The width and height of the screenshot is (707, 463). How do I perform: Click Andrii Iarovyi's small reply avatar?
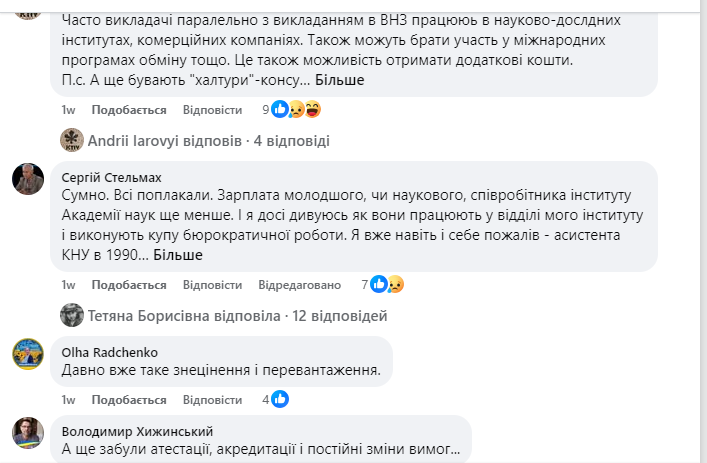pyautogui.click(x=71, y=140)
